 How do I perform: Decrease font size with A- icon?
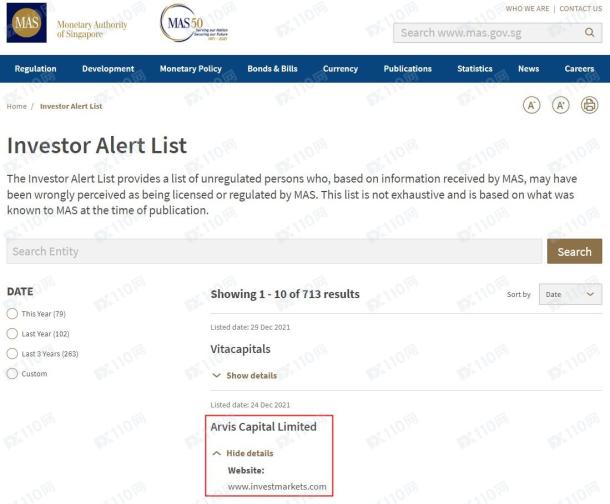(x=531, y=105)
